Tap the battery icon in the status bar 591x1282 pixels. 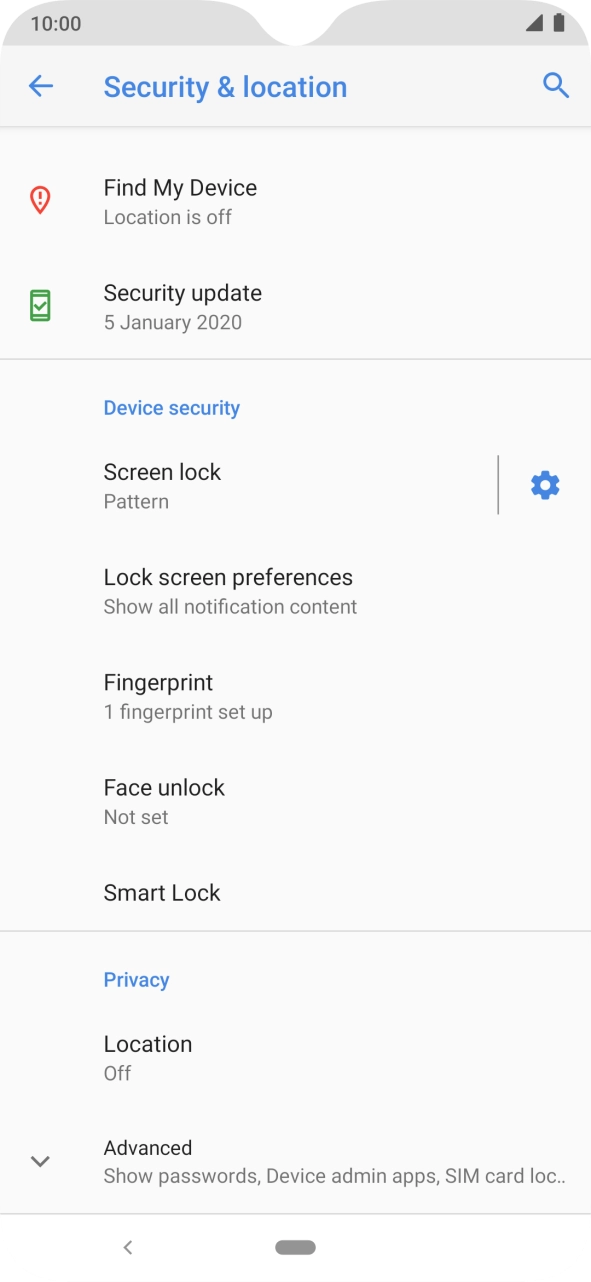click(x=557, y=22)
